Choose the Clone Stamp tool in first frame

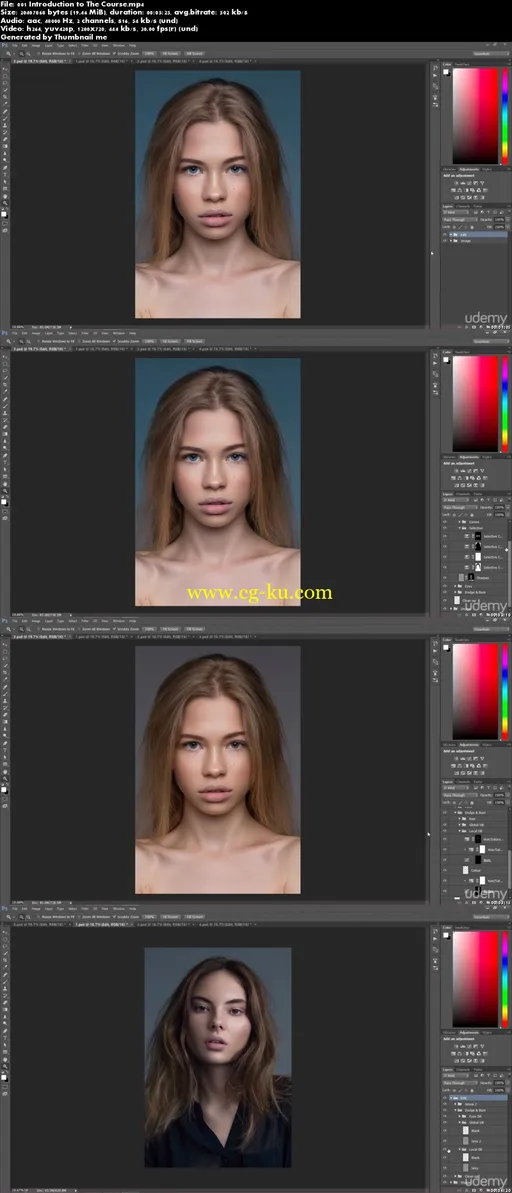pos(5,126)
